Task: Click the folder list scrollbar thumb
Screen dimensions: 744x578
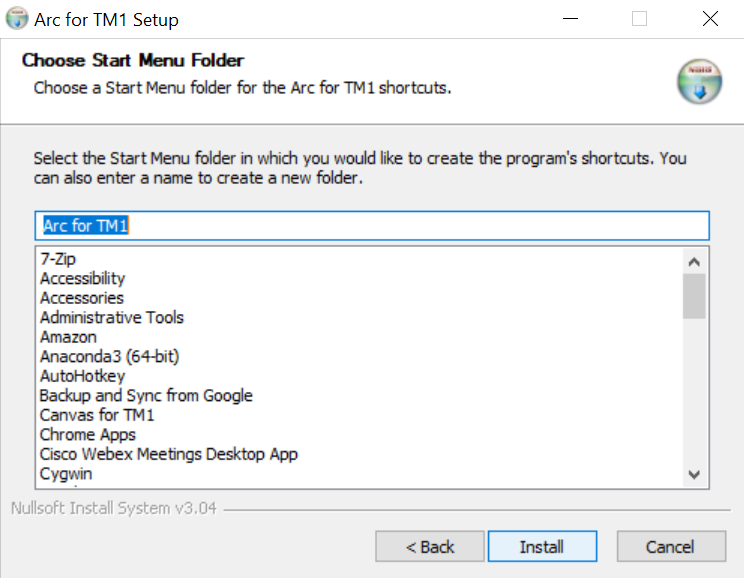Action: [694, 296]
